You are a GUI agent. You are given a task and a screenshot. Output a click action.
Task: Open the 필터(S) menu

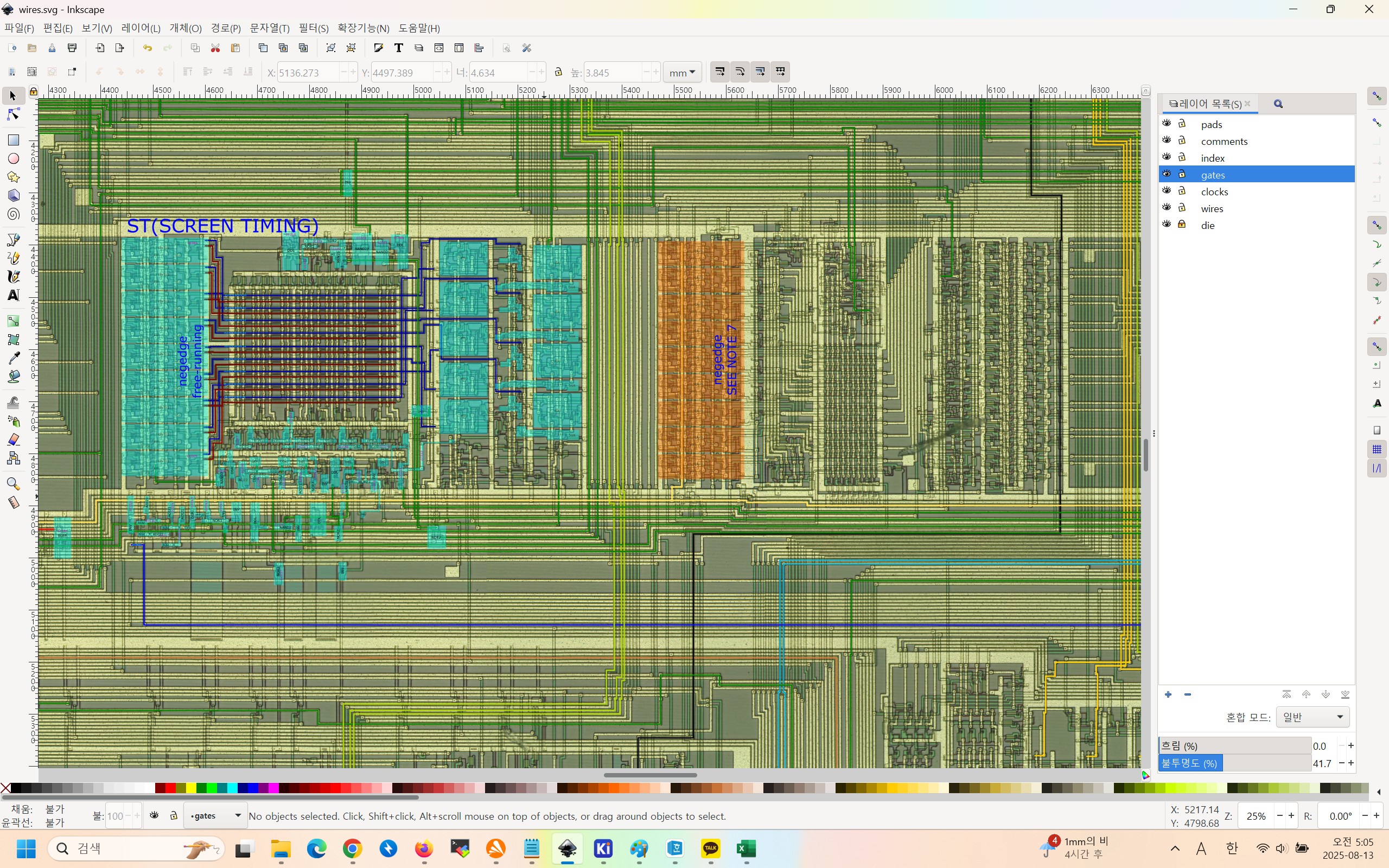point(314,28)
